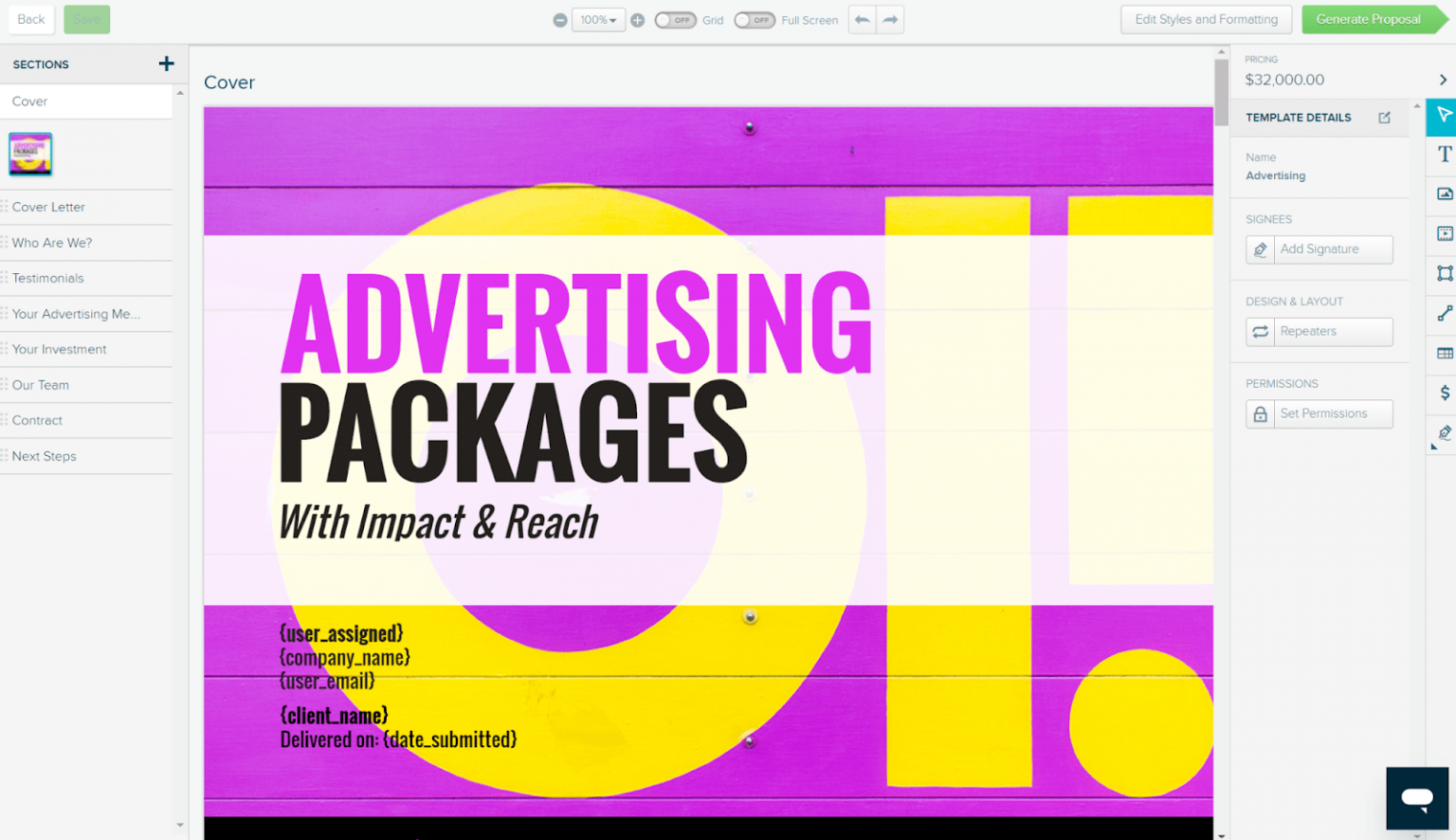
Task: Open the Cover Letter section
Action: click(x=48, y=207)
